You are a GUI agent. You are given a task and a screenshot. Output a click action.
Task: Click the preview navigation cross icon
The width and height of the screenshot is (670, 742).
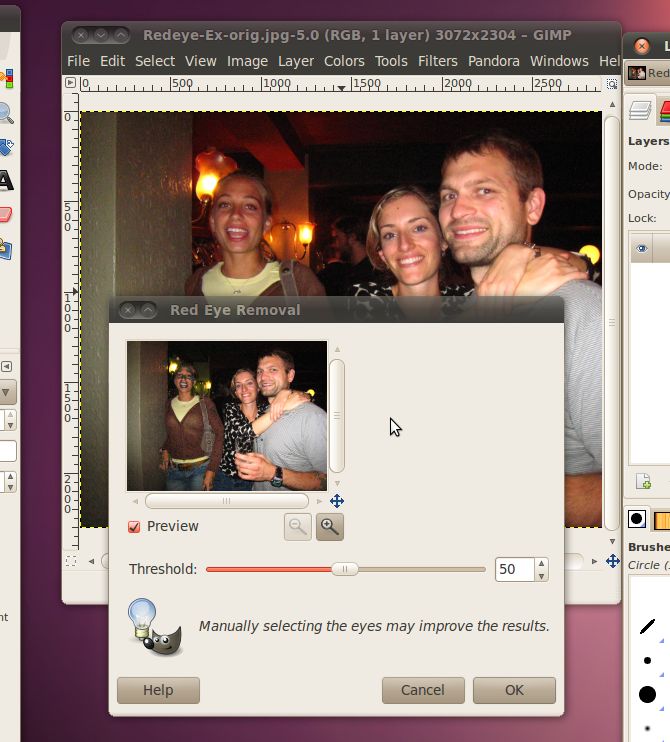(337, 501)
